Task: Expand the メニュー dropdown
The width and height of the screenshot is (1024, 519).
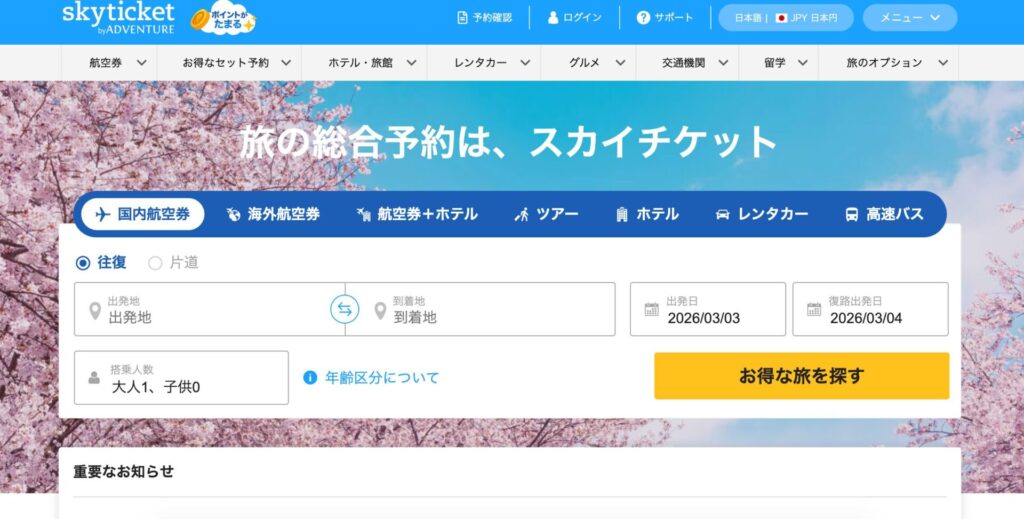Action: pyautogui.click(x=910, y=18)
